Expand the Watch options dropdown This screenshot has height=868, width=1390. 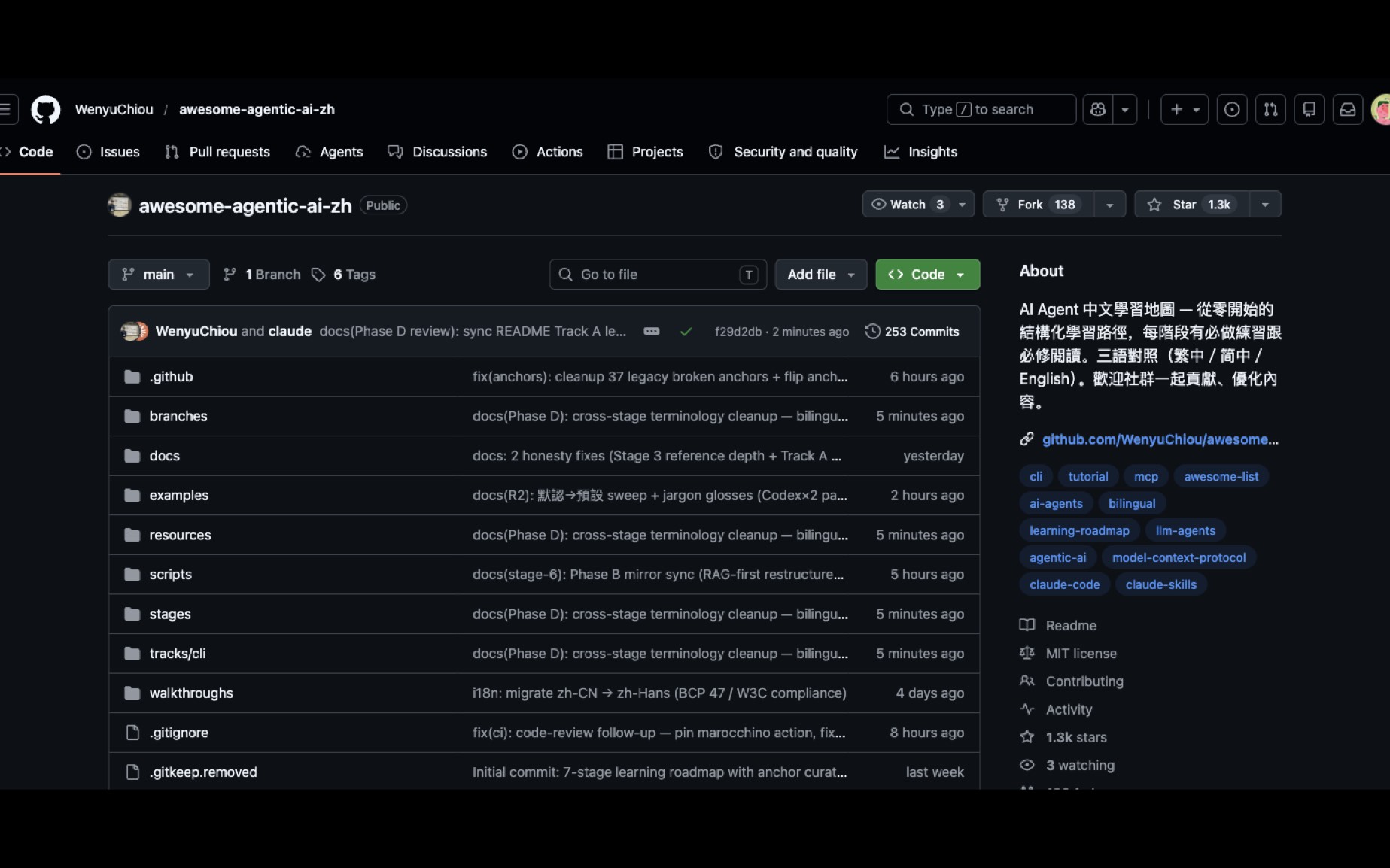962,205
